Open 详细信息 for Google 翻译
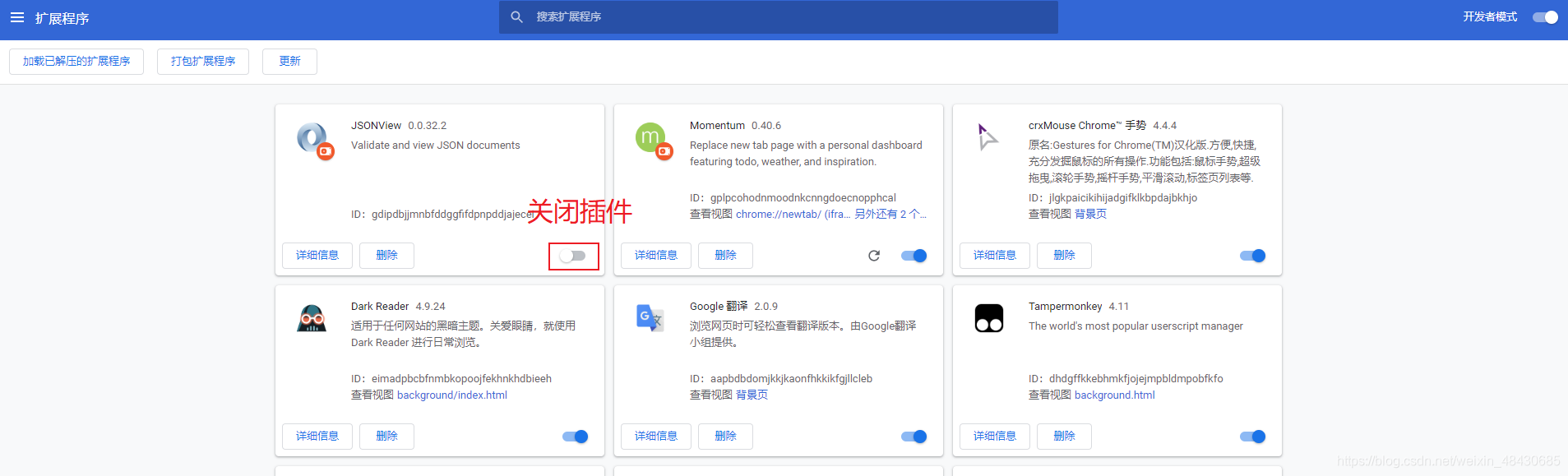This screenshot has width=1568, height=476. pyautogui.click(x=656, y=437)
